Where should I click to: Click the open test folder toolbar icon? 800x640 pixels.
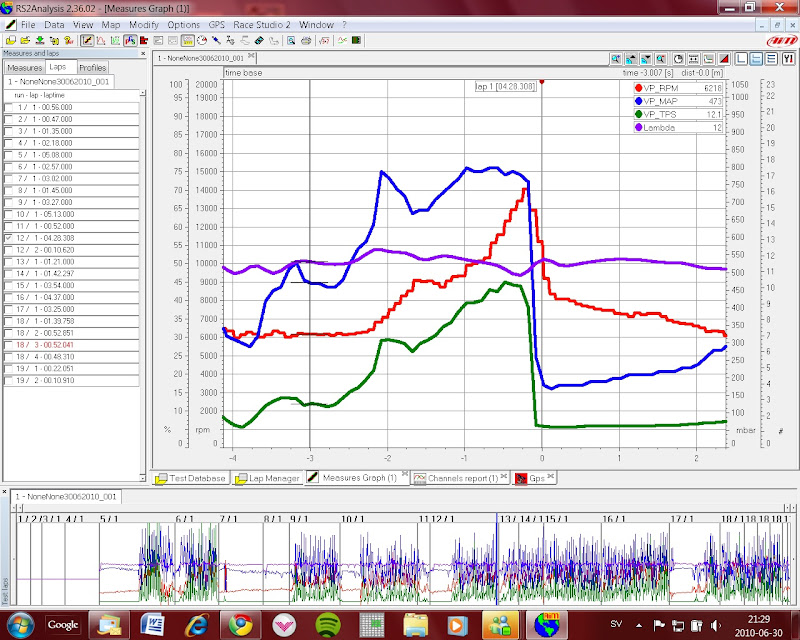pyautogui.click(x=25, y=40)
